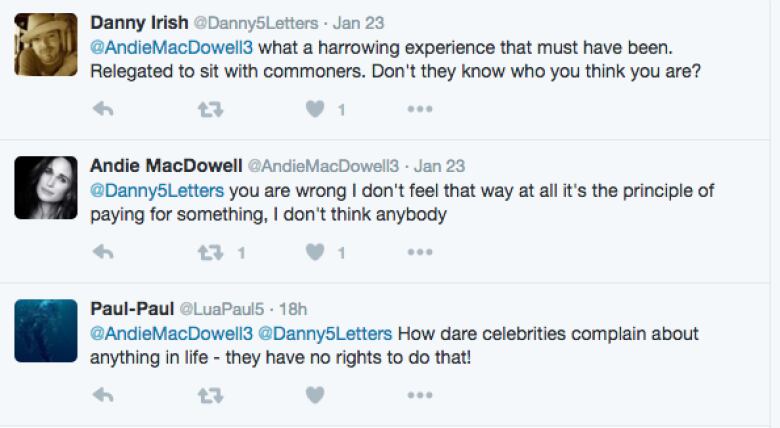Image resolution: width=780 pixels, height=428 pixels.
Task: Reply to Andie MacDowell's tweet
Action: tap(103, 252)
